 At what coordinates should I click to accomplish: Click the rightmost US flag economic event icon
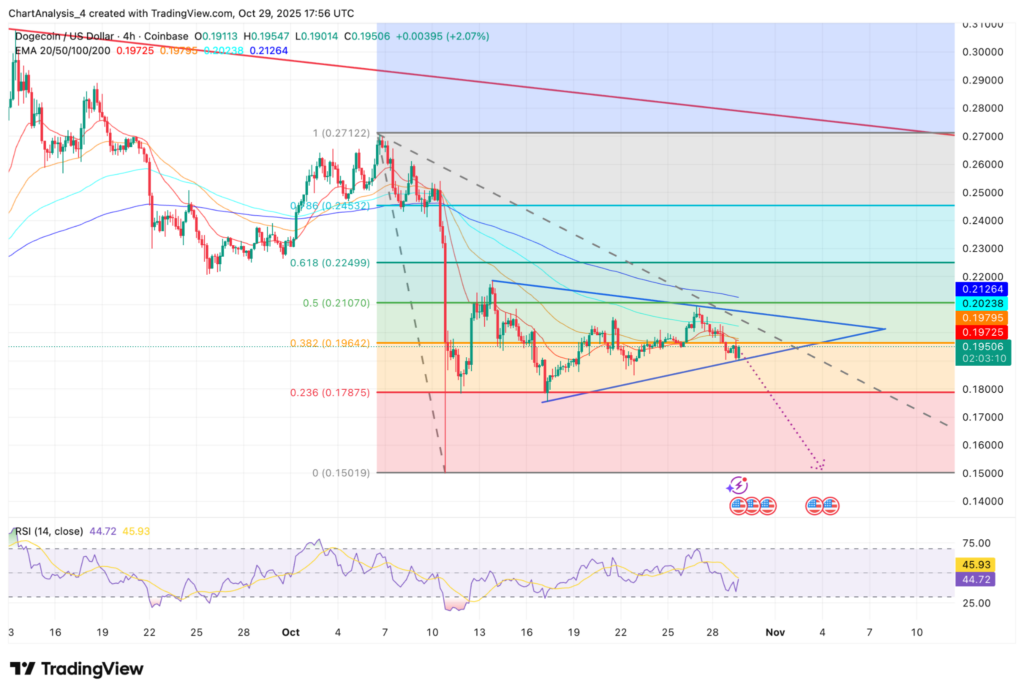click(x=829, y=505)
